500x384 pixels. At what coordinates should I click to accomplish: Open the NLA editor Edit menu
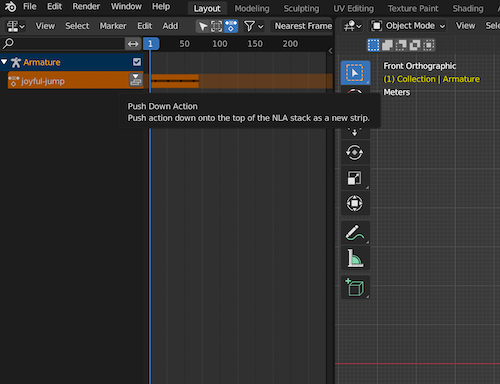(145, 26)
